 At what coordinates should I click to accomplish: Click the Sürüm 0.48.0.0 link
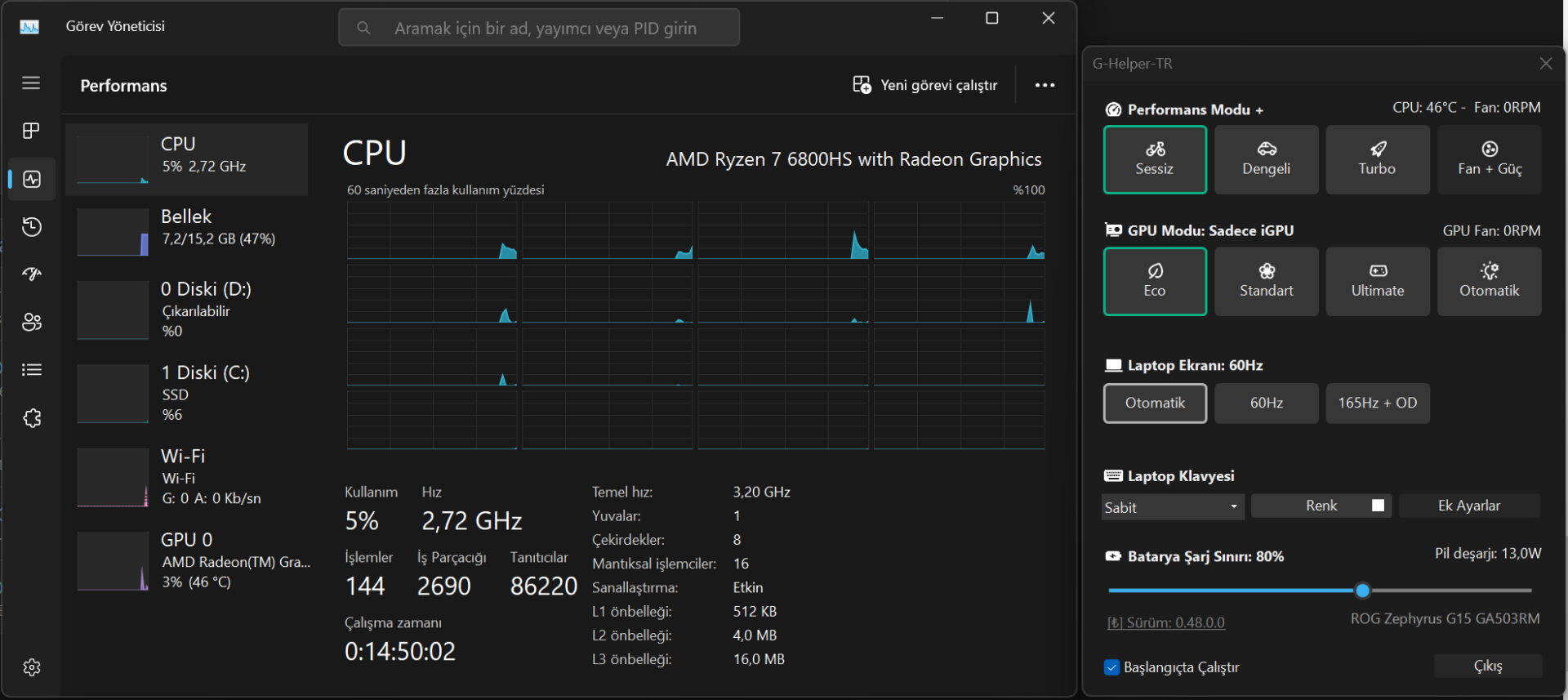pos(1166,622)
